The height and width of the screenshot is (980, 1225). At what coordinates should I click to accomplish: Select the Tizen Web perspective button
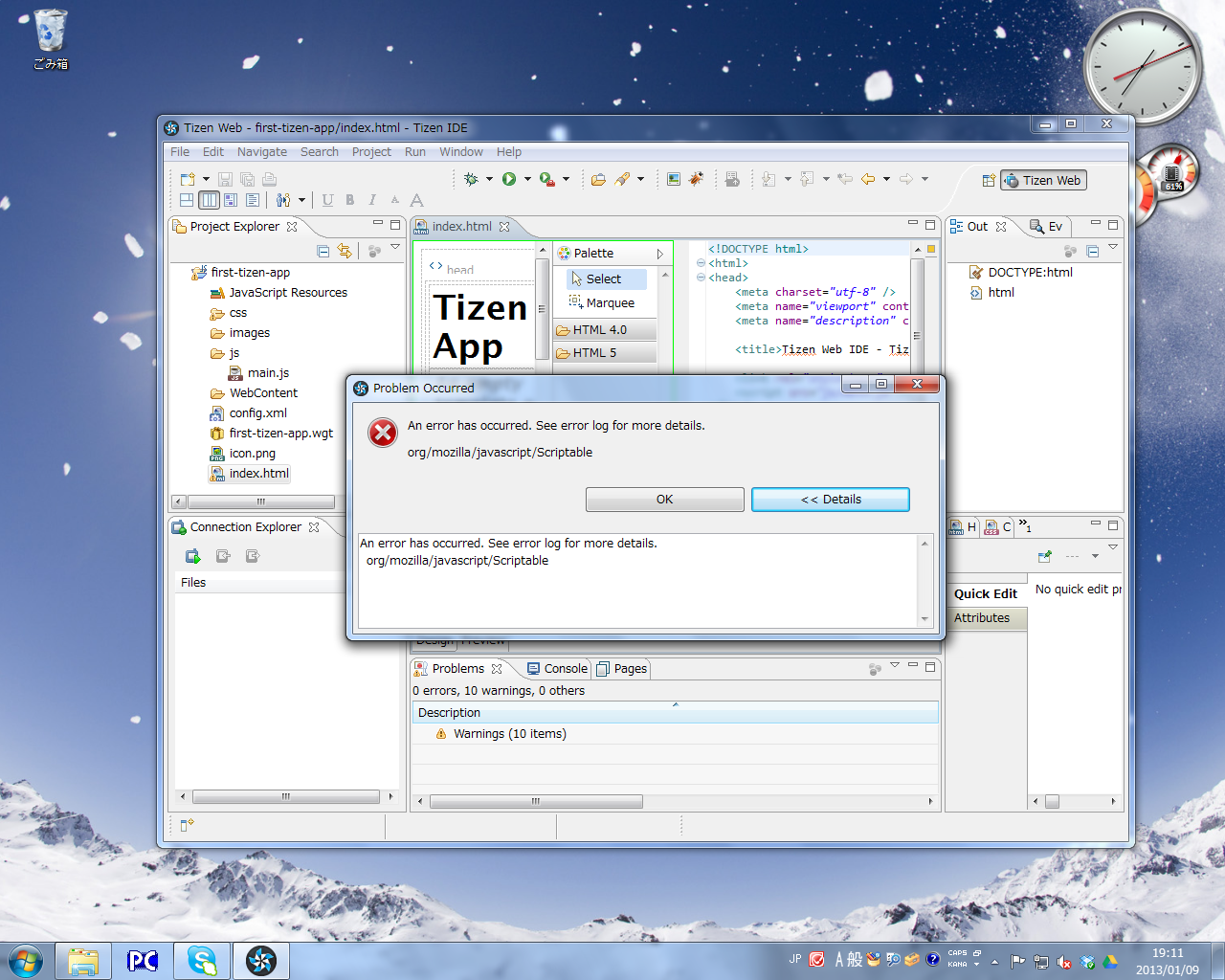click(x=1043, y=180)
